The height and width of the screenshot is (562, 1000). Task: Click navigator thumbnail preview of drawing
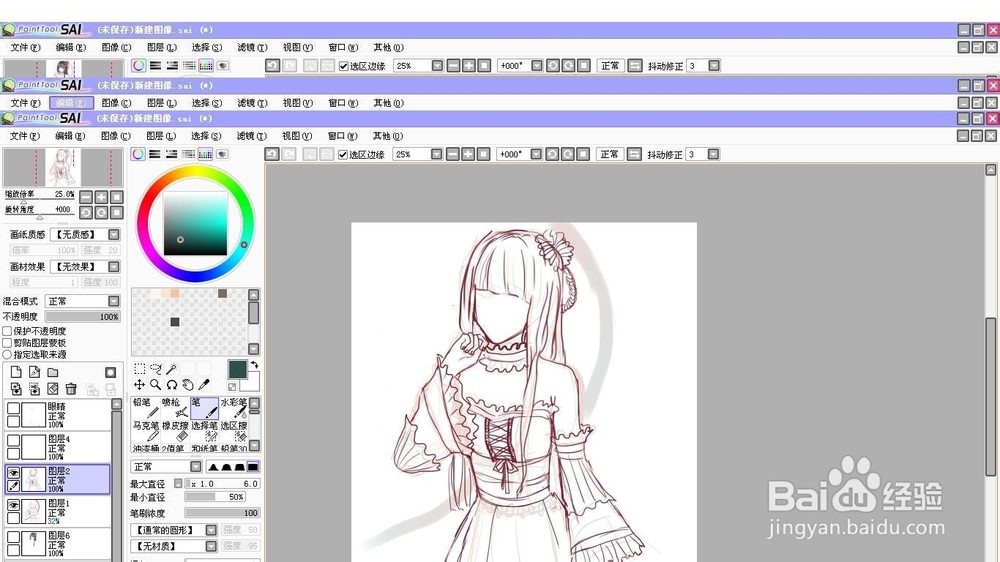pyautogui.click(x=62, y=167)
